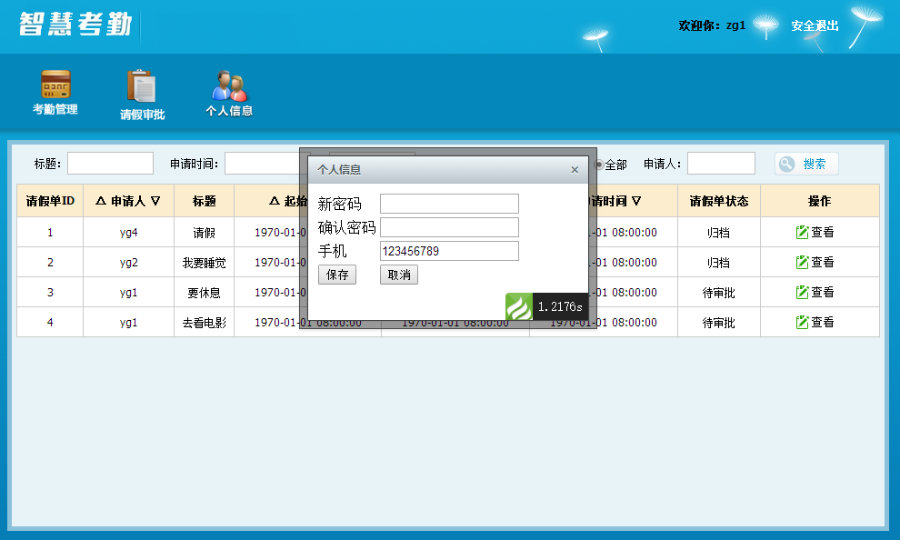Click the 归档 status in row 1
The height and width of the screenshot is (540, 900).
click(719, 232)
